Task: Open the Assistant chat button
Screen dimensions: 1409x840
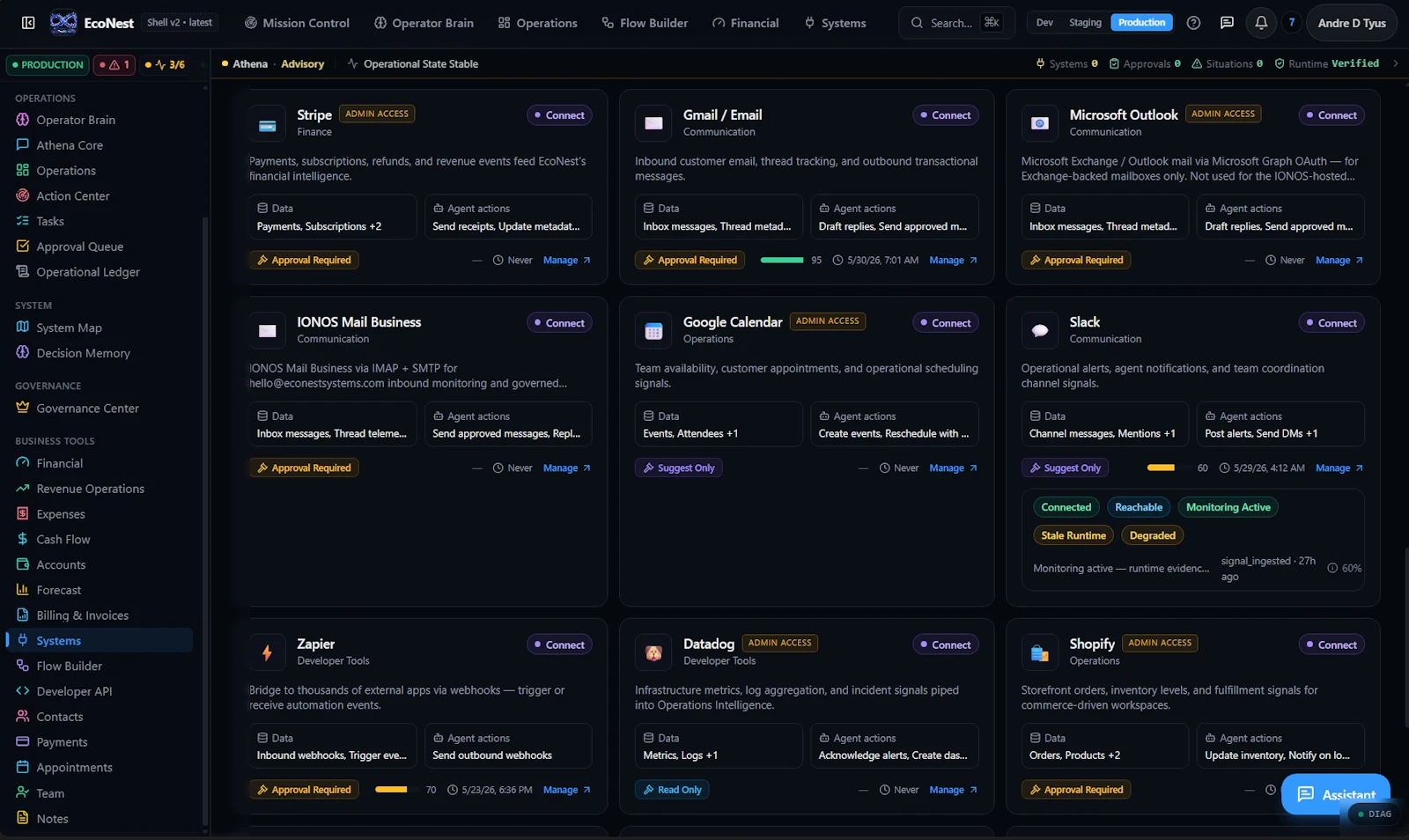Action: (x=1336, y=794)
